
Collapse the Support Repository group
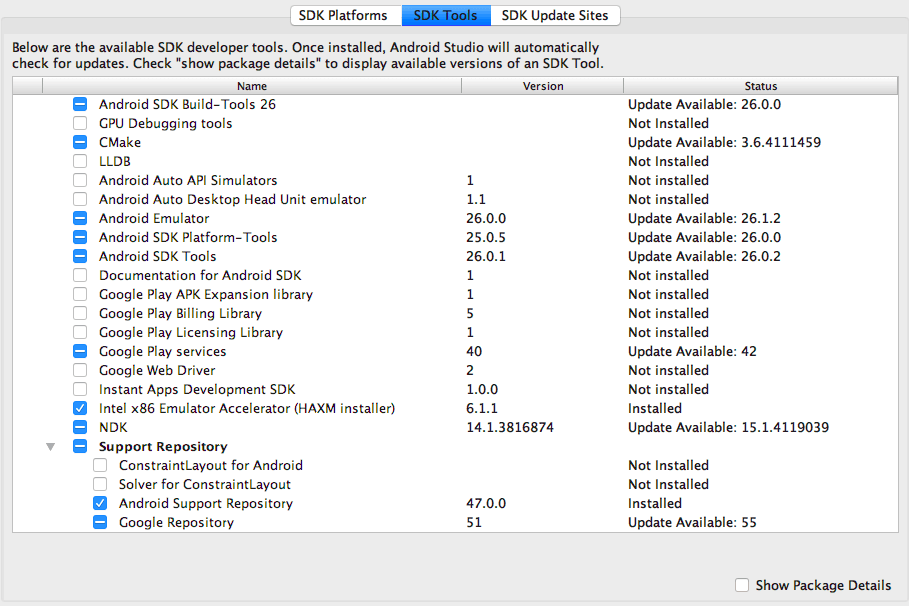pos(51,447)
